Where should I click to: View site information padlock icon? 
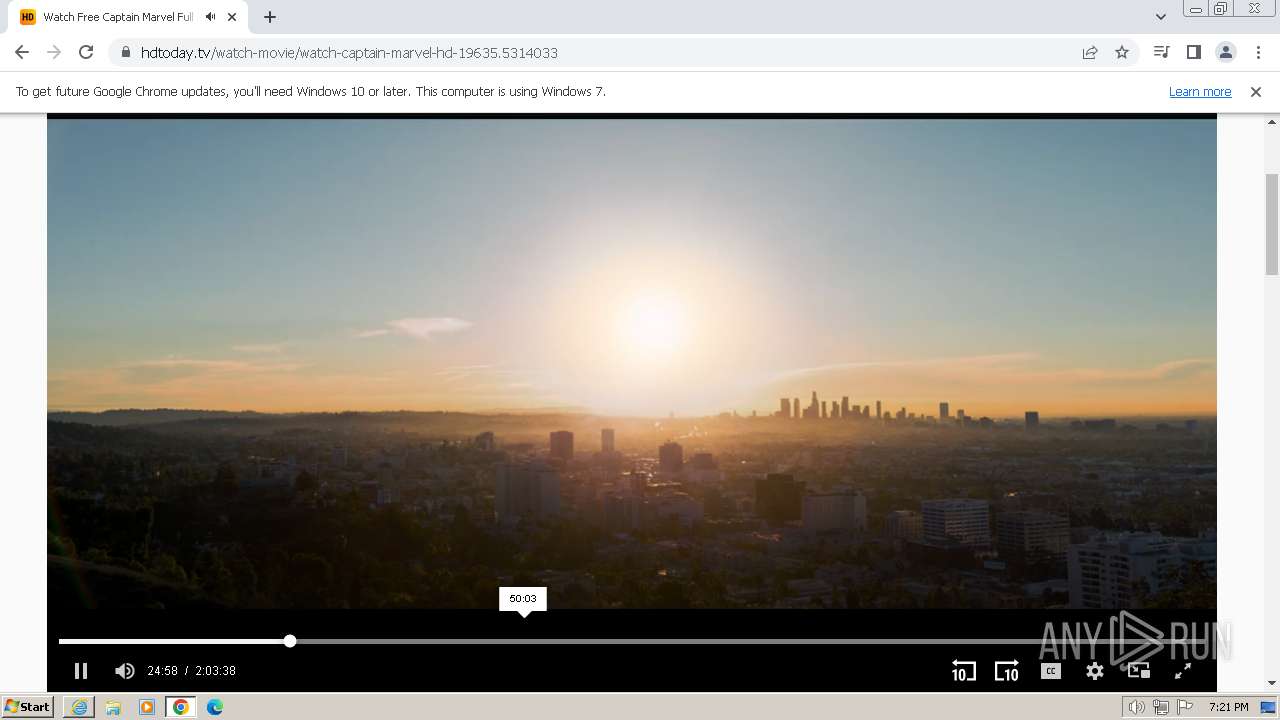pyautogui.click(x=125, y=52)
